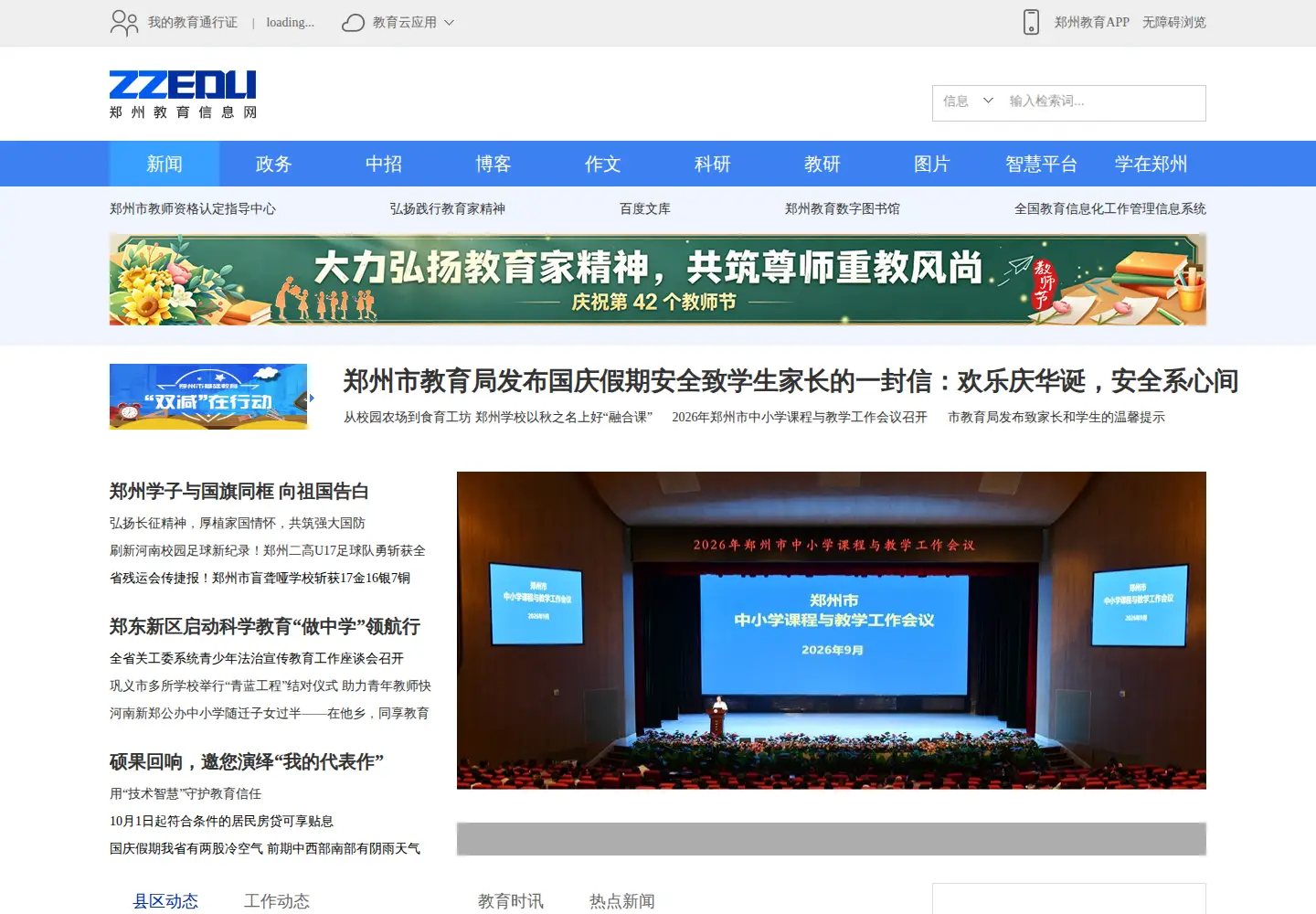Open the 博客 navigation tab

click(493, 164)
